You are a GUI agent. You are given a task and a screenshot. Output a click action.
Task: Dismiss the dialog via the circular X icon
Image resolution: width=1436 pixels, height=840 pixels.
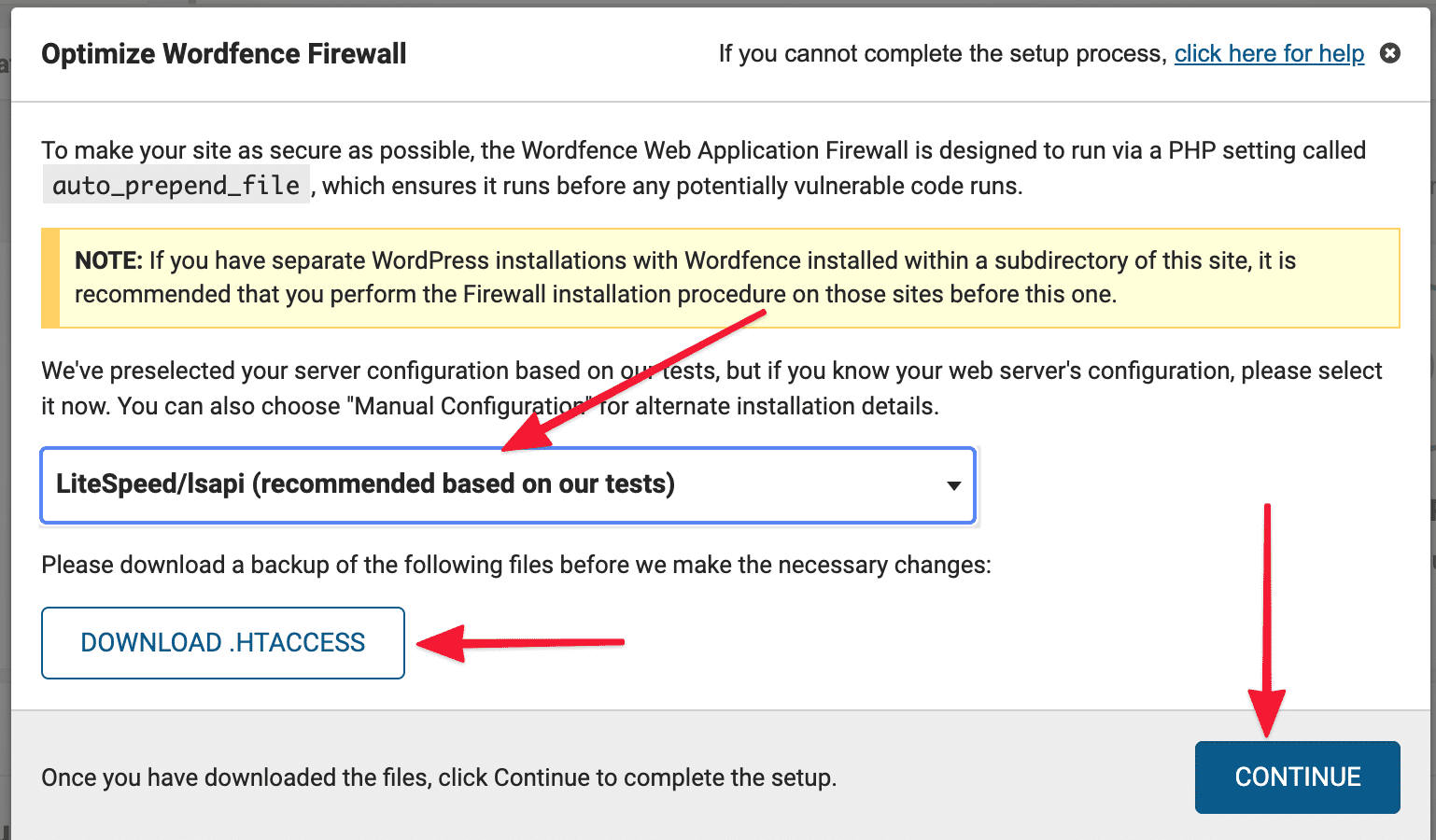(x=1390, y=53)
